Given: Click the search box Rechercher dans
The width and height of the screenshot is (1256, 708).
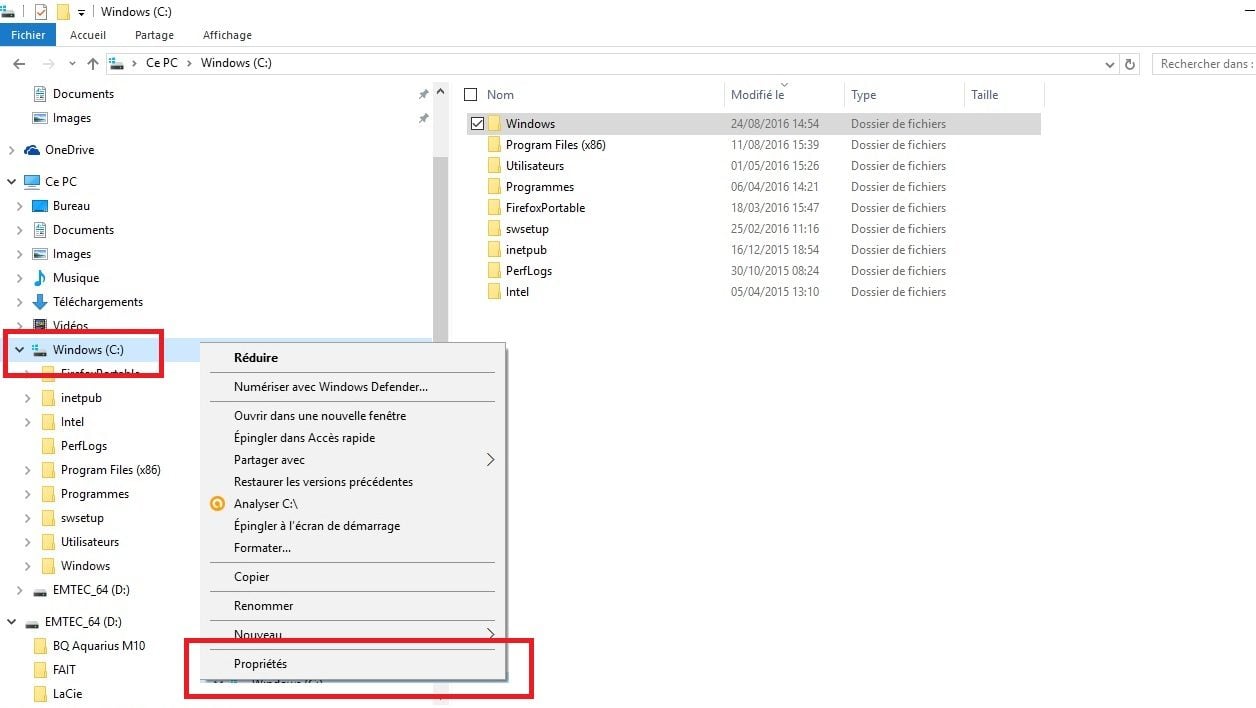Looking at the screenshot, I should (1204, 64).
